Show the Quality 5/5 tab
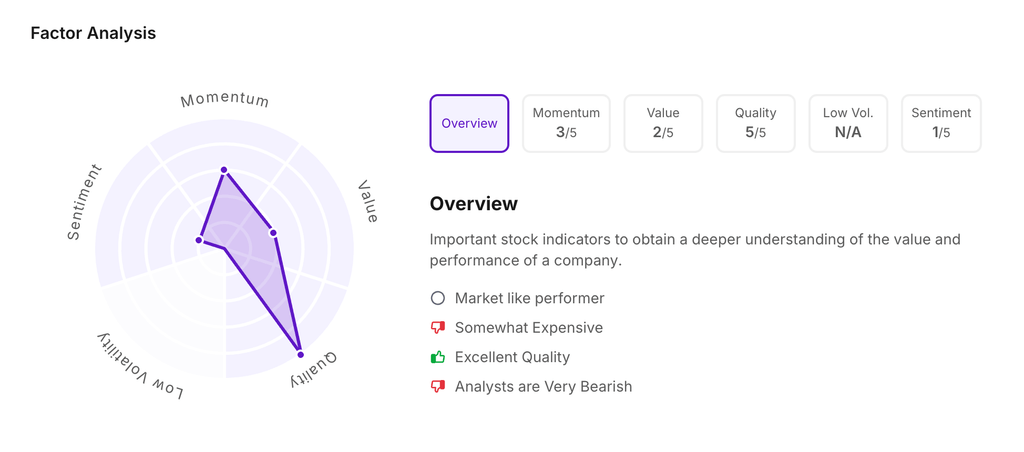 755,124
